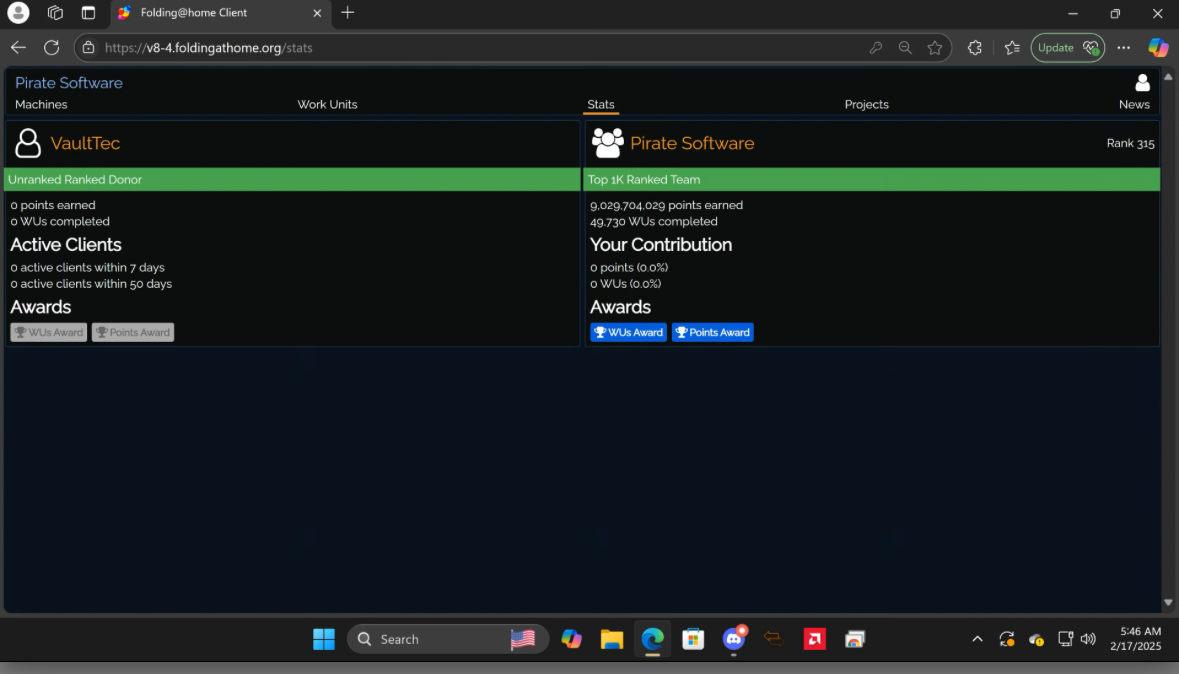The image size is (1179, 674).
Task: Open the password key icon in address bar
Action: [x=875, y=47]
